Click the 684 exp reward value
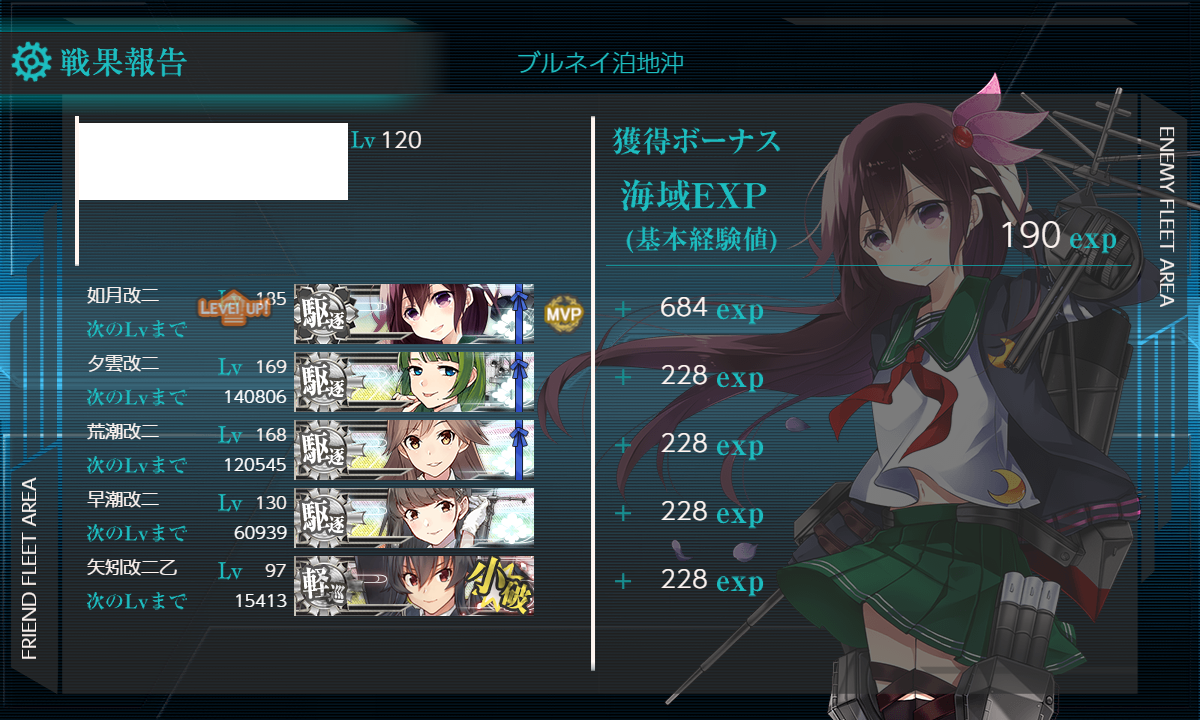 [x=711, y=309]
